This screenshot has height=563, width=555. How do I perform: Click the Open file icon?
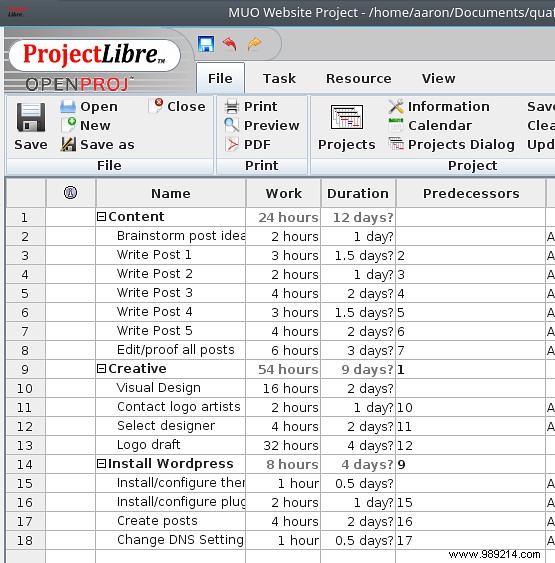(x=68, y=107)
